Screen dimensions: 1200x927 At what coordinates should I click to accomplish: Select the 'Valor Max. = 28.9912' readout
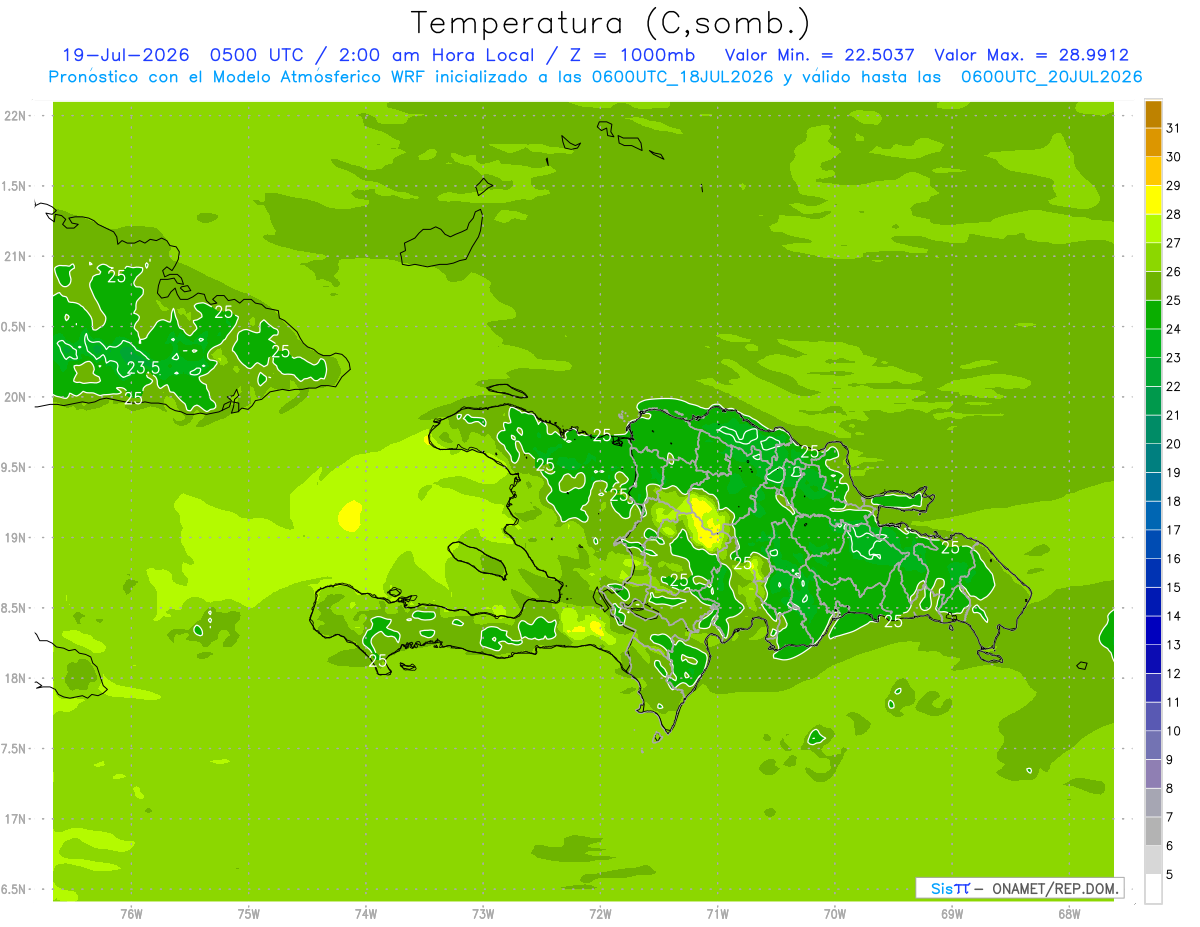pyautogui.click(x=1032, y=55)
